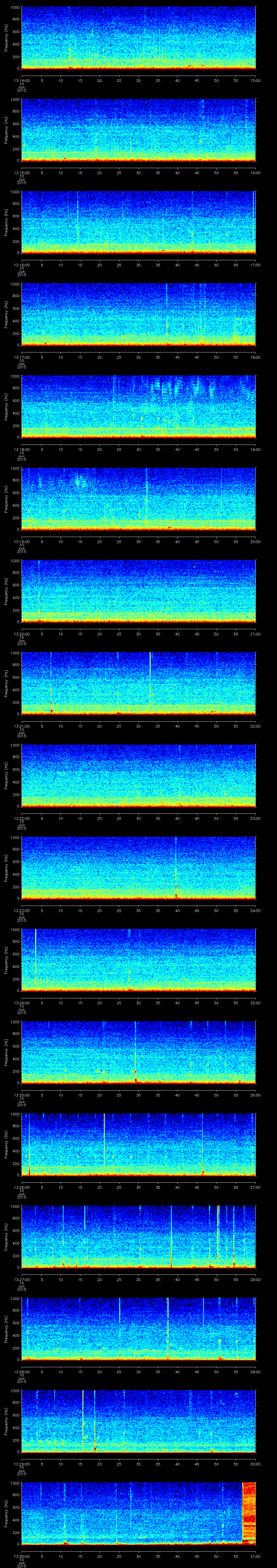Screen dimensions: 277x1568
Task: Click the 26:00 end time label
Action: tap(255, 1095)
